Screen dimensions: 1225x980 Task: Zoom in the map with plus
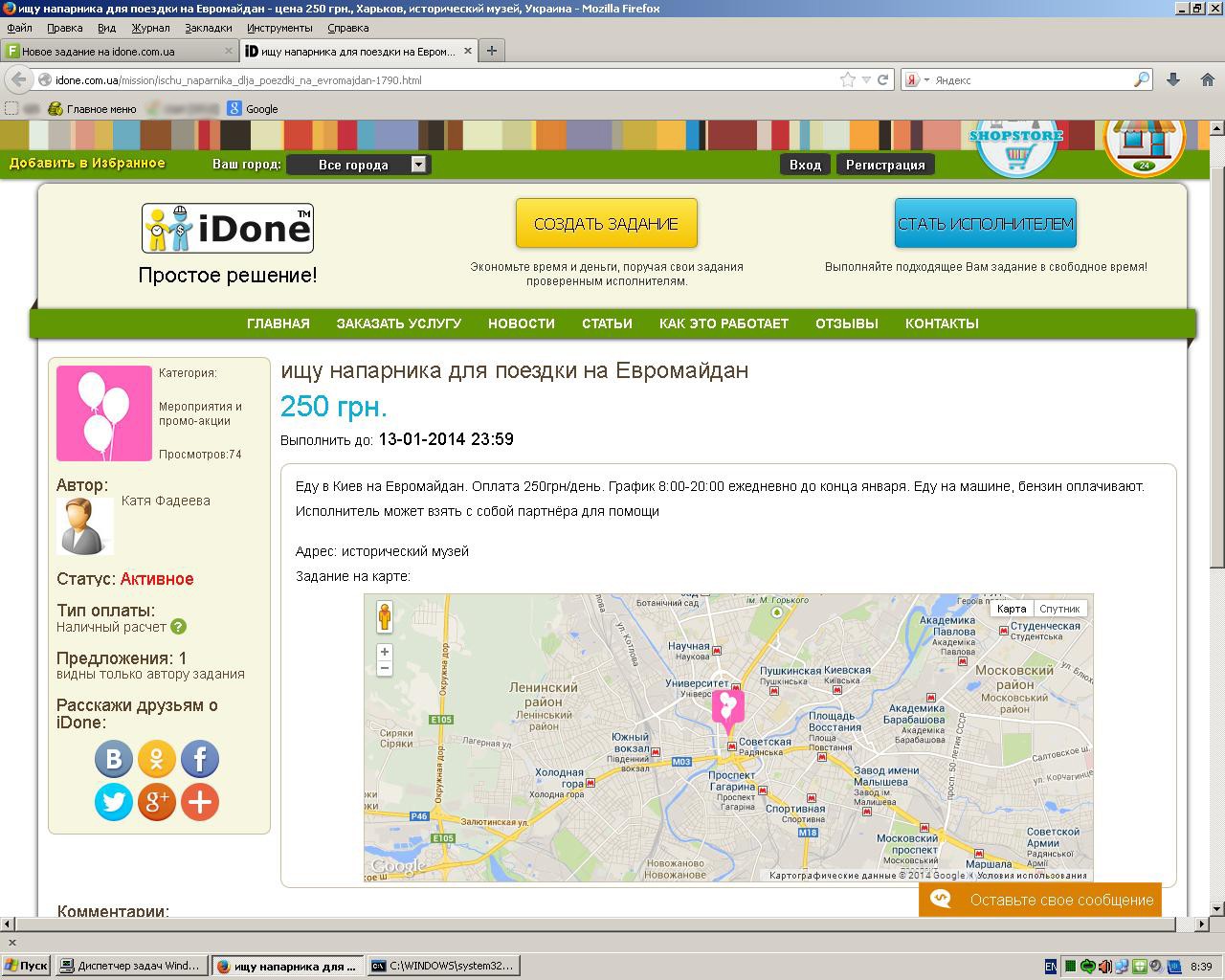click(385, 652)
